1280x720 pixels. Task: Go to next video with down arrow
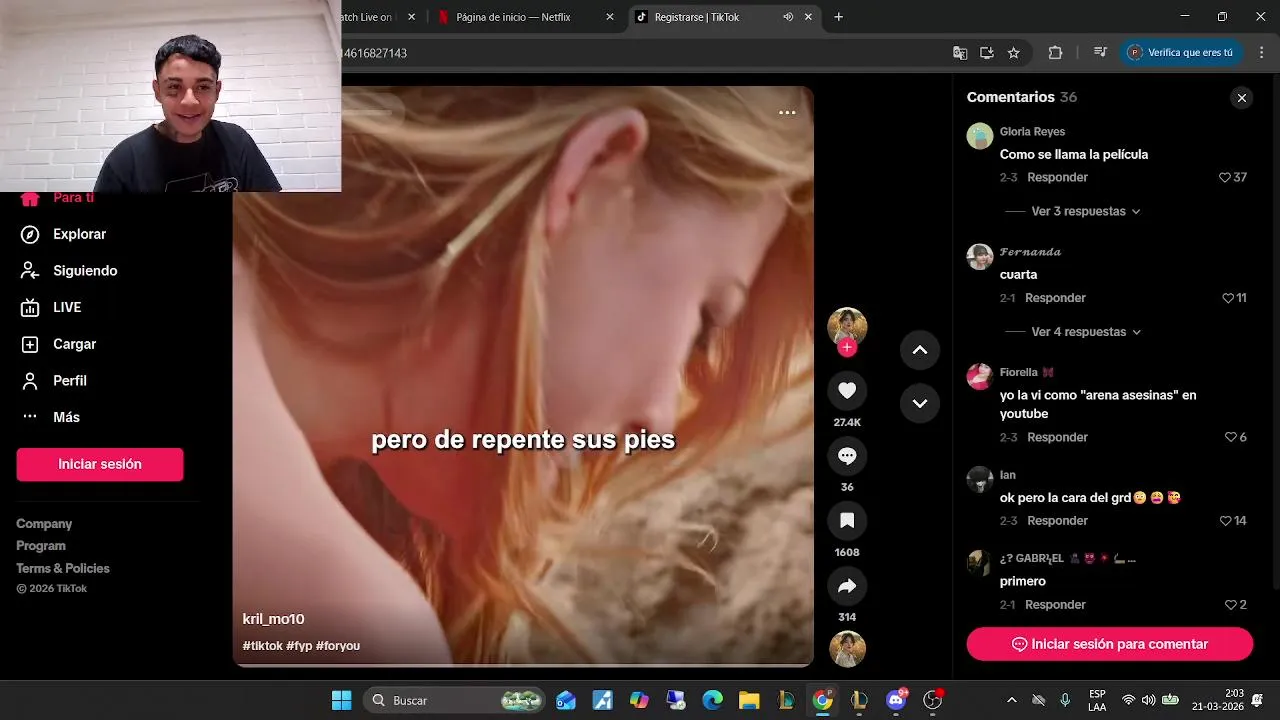pos(920,403)
